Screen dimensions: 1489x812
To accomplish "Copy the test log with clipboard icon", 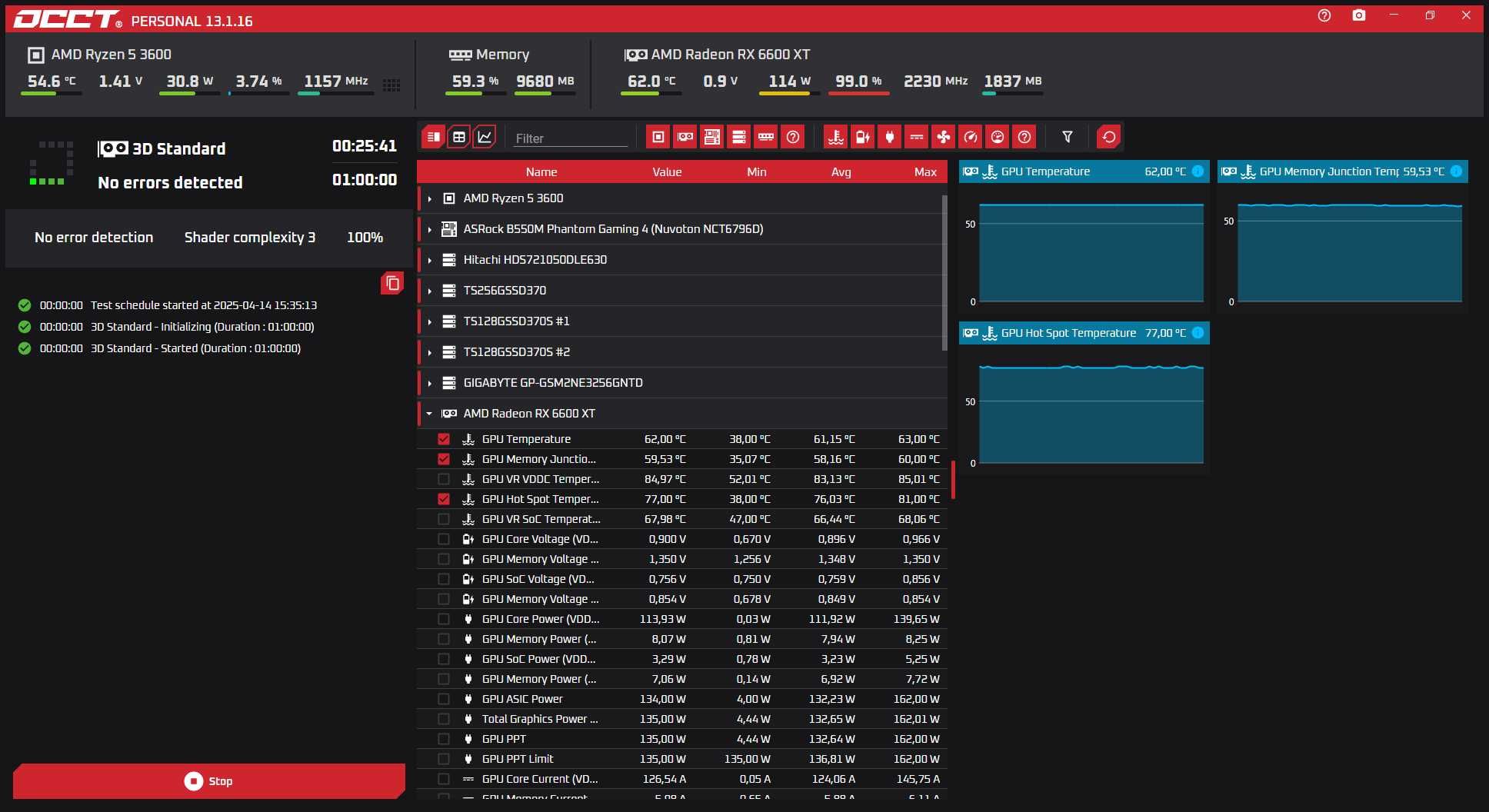I will [392, 283].
